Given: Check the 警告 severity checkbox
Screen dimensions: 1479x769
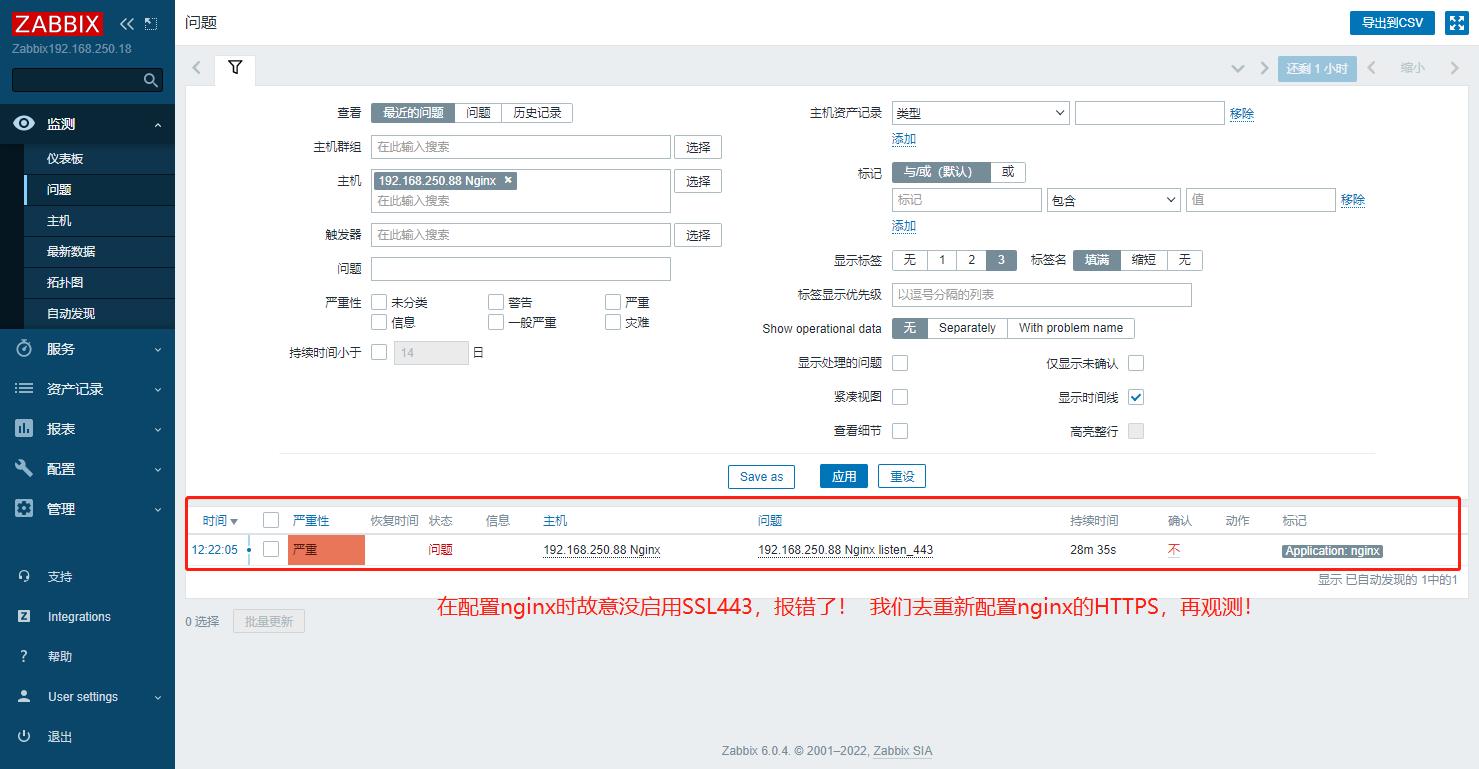Looking at the screenshot, I should [x=496, y=302].
